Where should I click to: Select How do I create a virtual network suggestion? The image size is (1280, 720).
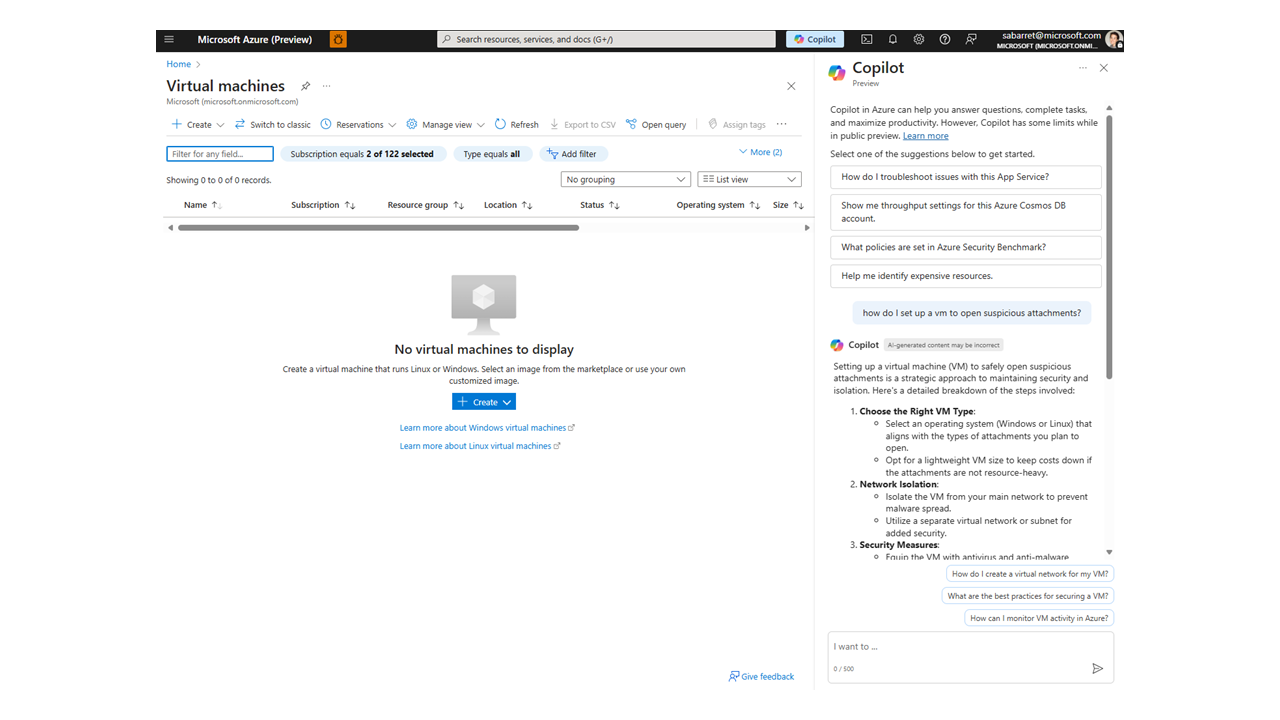[1030, 574]
